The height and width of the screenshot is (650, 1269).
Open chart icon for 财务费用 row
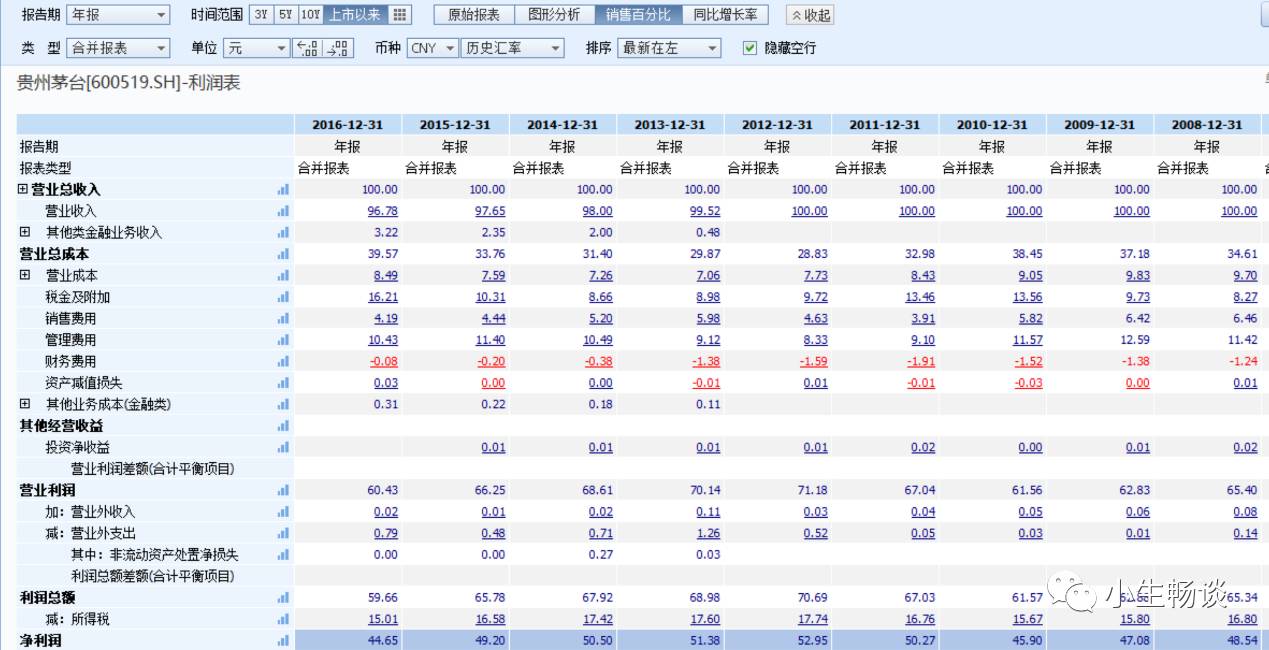tap(283, 361)
